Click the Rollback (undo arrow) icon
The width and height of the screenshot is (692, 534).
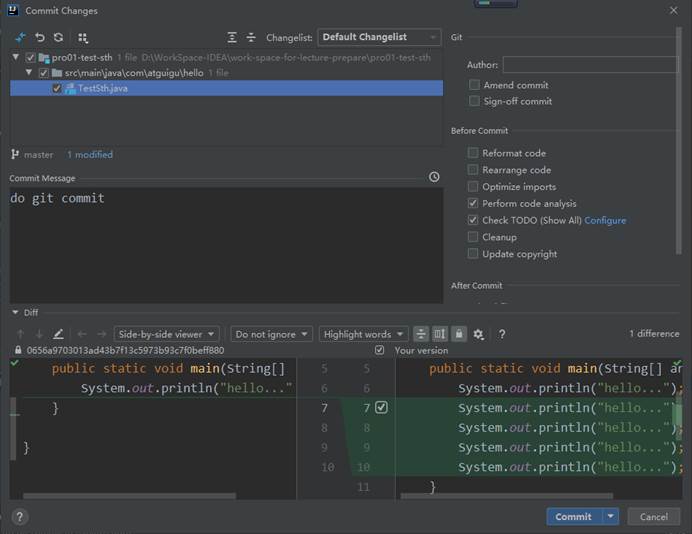[40, 37]
